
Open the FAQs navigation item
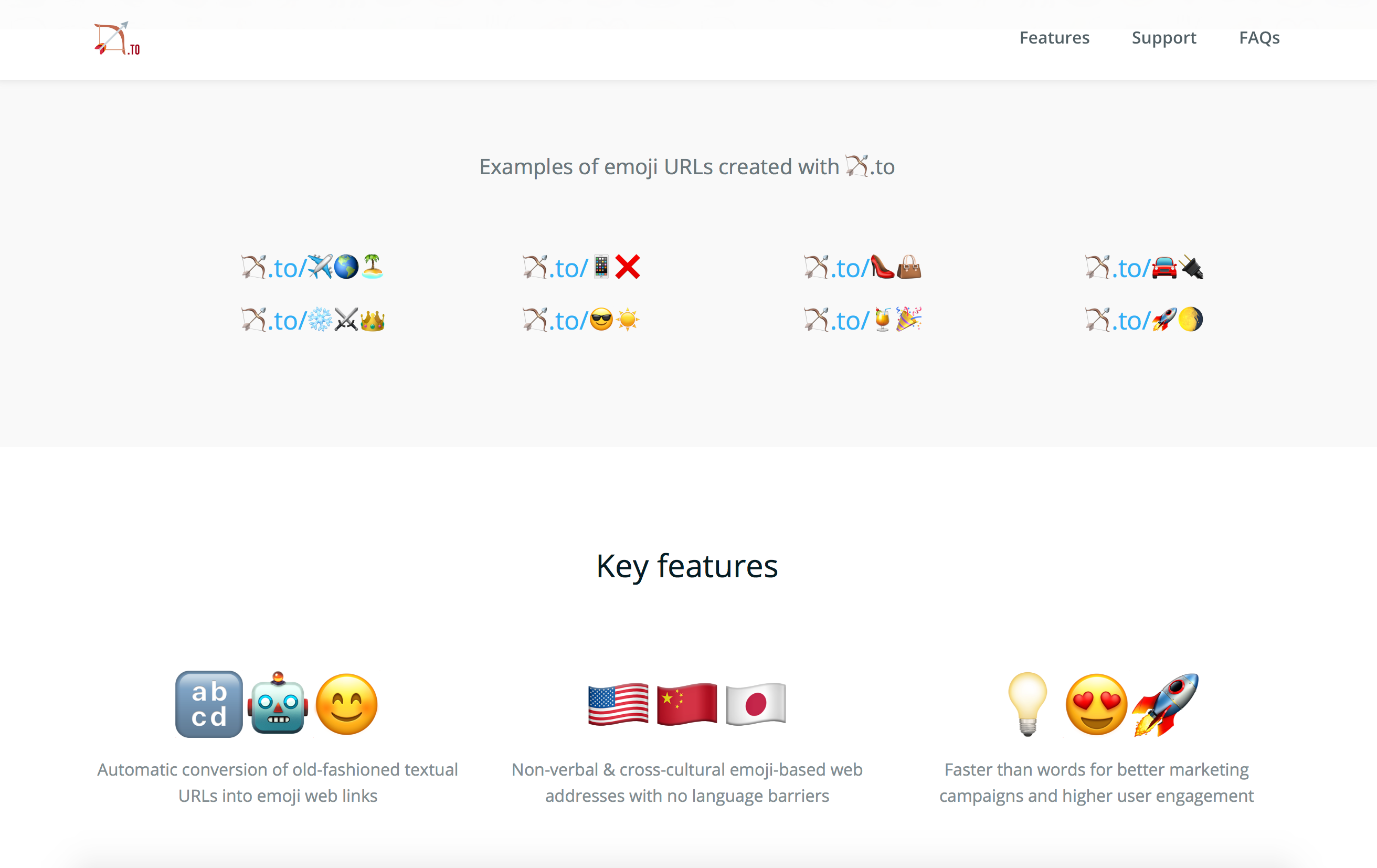pyautogui.click(x=1259, y=38)
